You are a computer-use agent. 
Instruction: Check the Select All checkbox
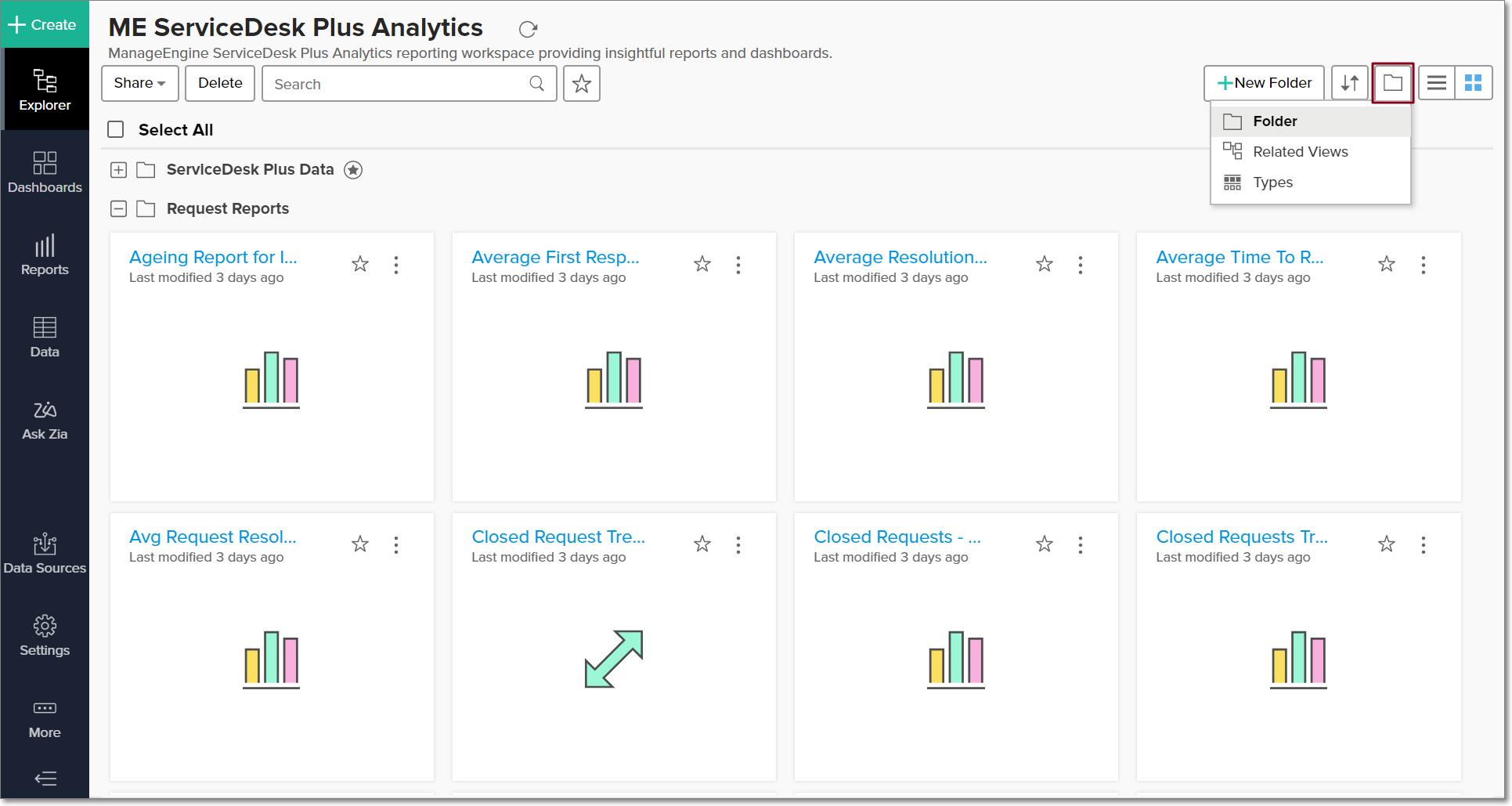tap(116, 129)
